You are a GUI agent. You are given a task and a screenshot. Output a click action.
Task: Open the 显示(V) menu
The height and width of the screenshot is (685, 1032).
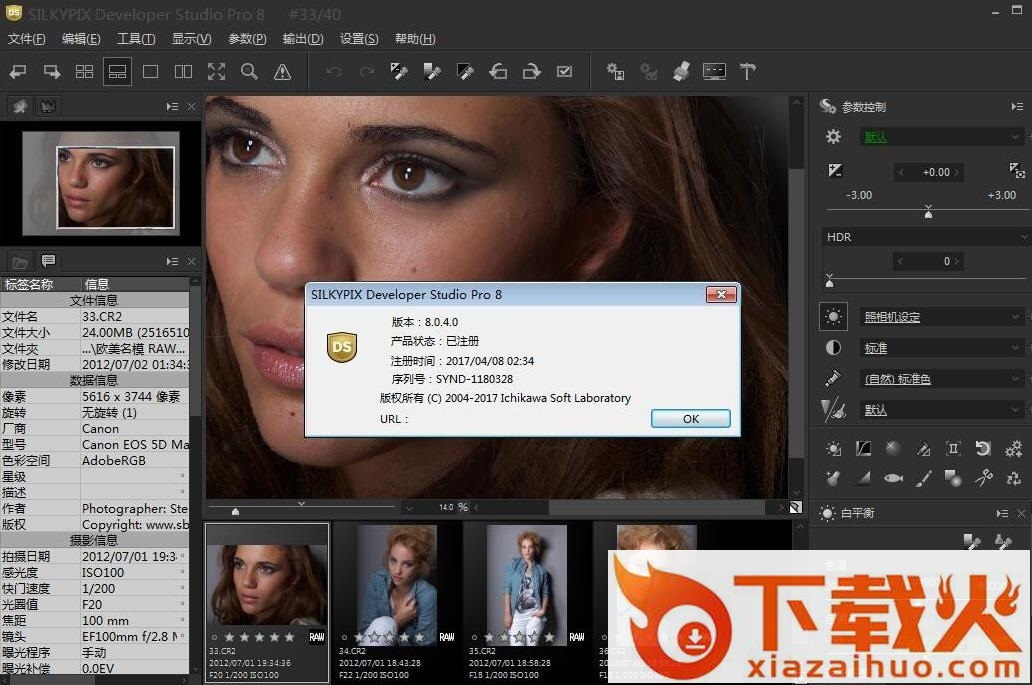[x=192, y=39]
